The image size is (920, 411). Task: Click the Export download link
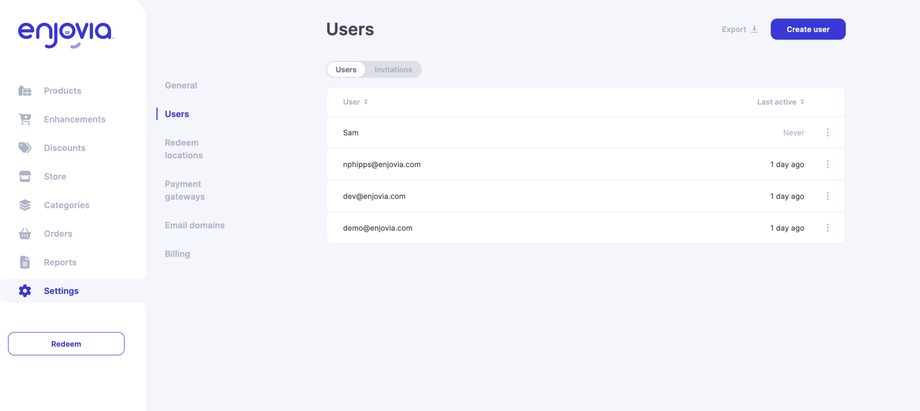pyautogui.click(x=740, y=29)
